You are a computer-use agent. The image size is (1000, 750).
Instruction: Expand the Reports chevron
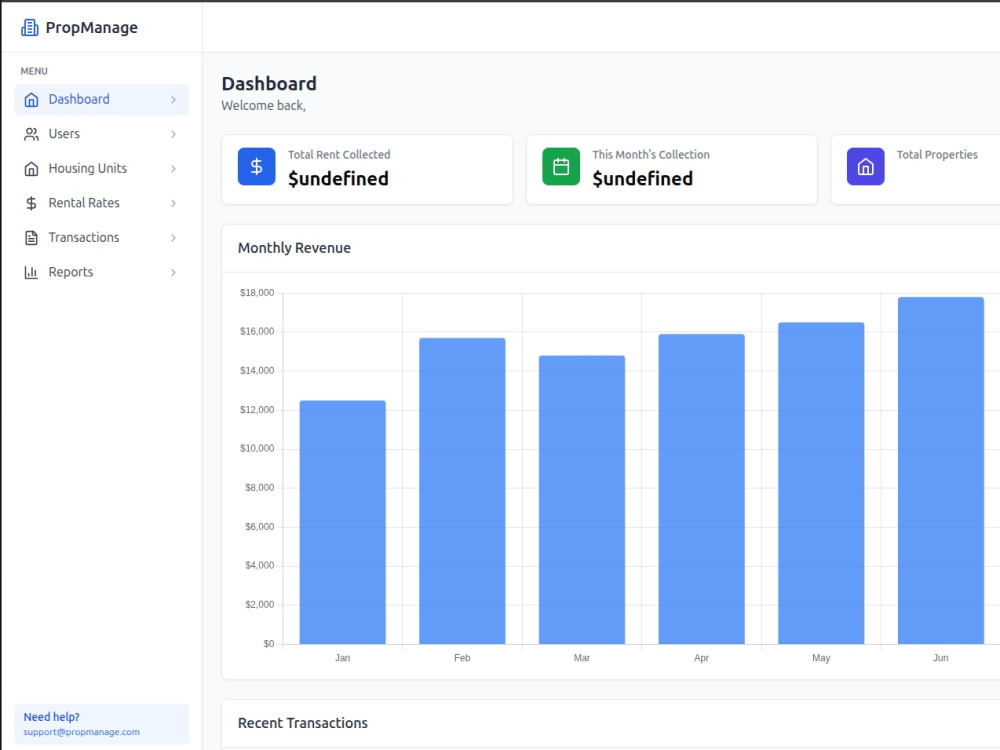[x=173, y=272]
